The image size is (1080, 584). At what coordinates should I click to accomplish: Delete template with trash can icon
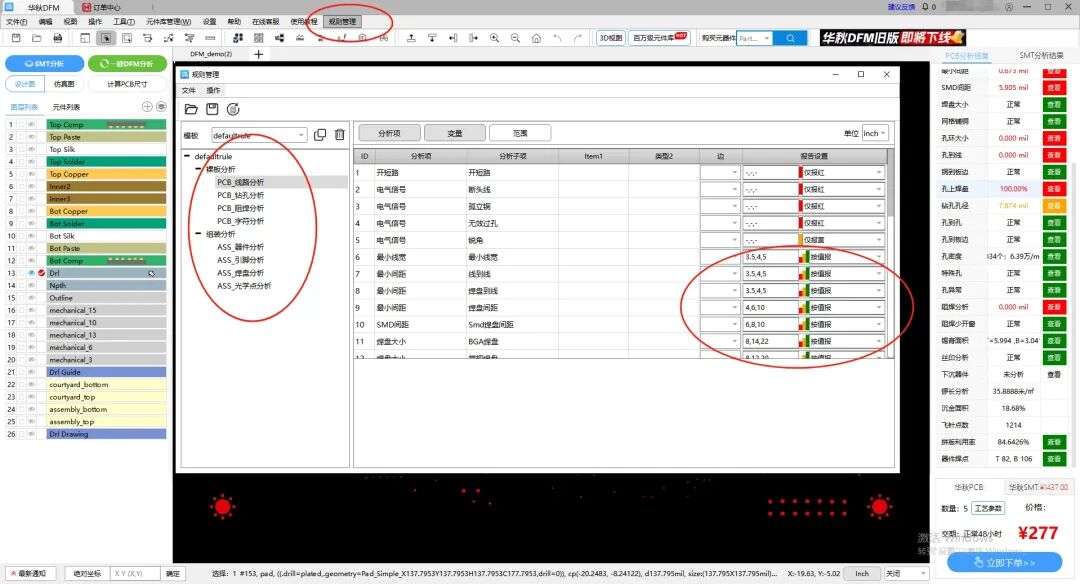[x=340, y=135]
